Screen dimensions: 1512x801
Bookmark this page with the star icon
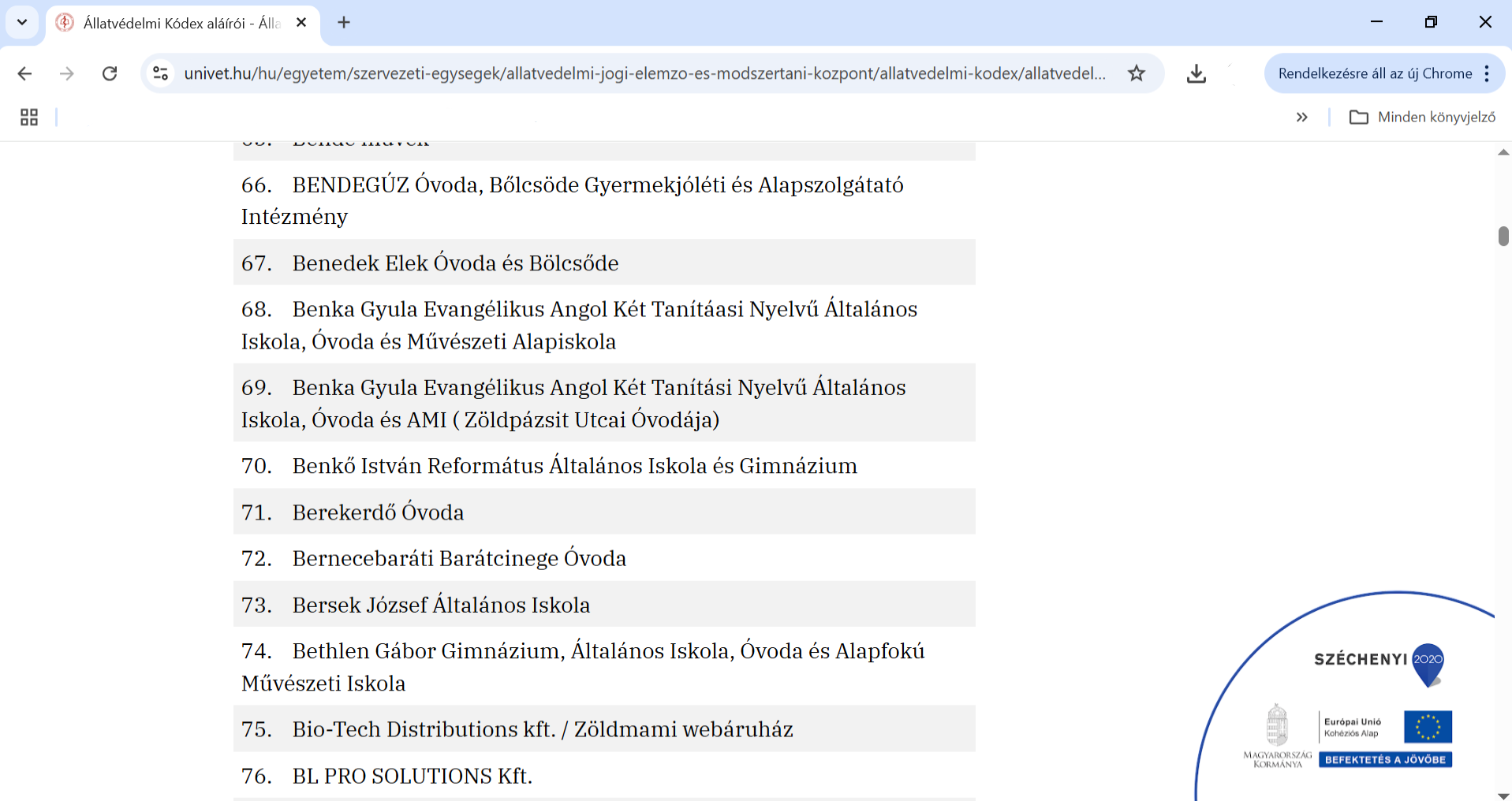click(x=1136, y=73)
